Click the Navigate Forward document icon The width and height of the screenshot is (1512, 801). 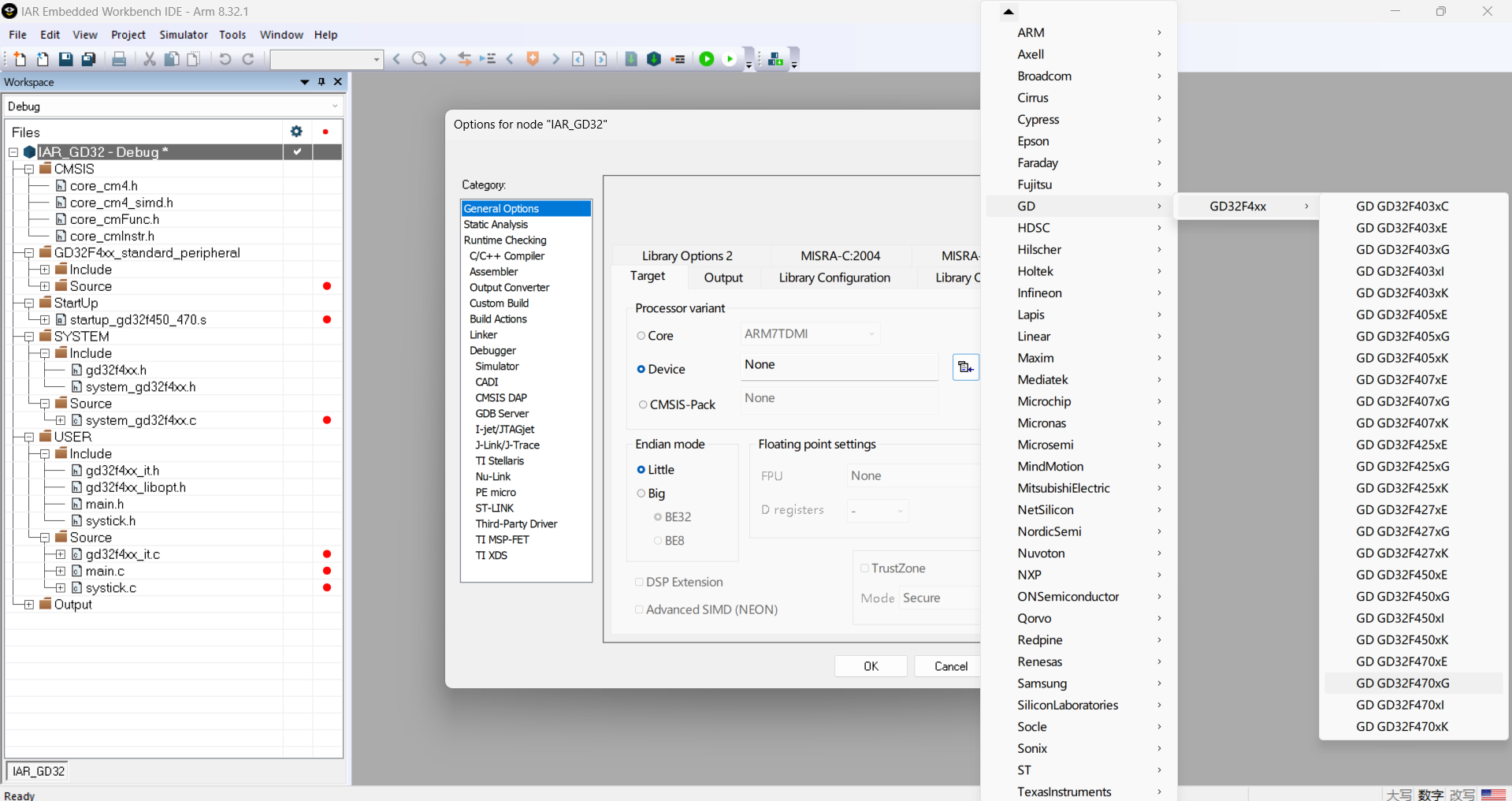(x=601, y=59)
